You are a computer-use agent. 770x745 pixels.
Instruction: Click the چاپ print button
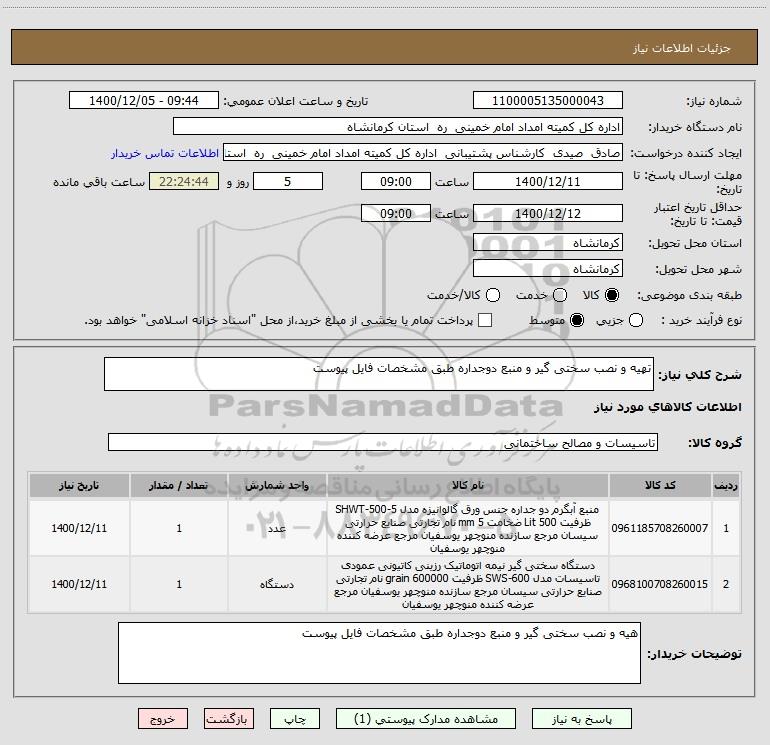295,719
